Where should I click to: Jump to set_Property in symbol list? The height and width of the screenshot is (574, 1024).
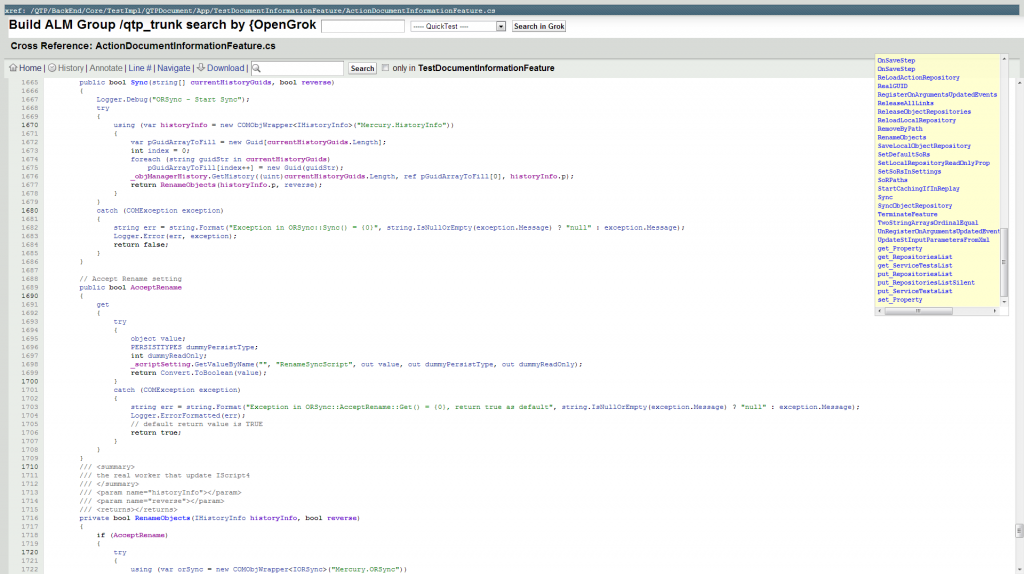point(899,300)
